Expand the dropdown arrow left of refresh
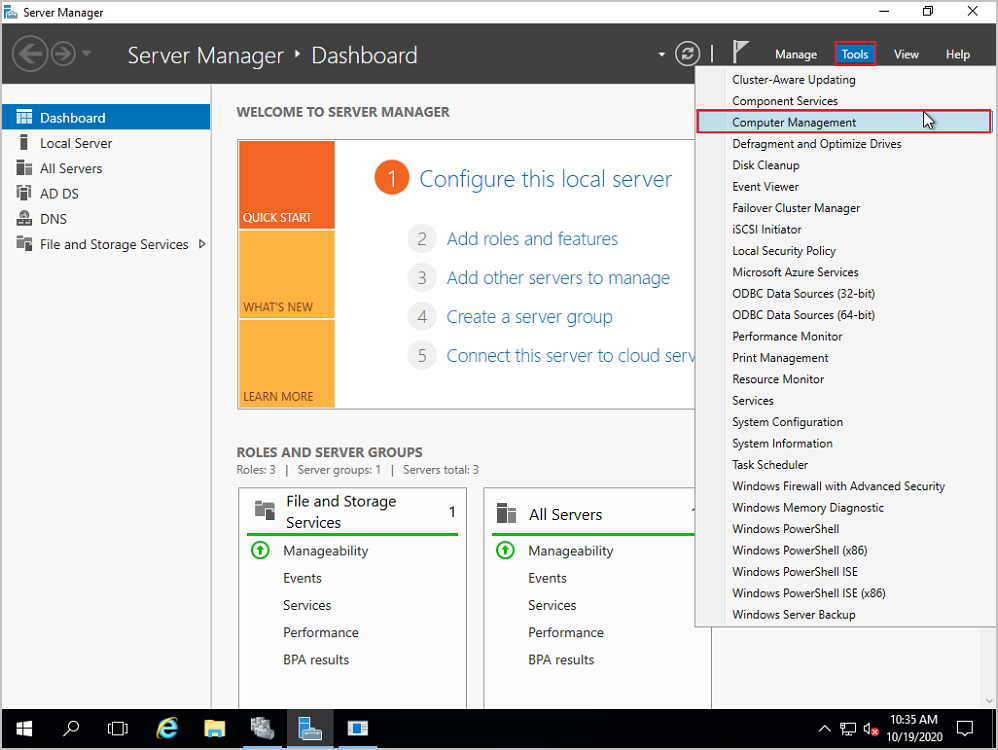 point(661,55)
